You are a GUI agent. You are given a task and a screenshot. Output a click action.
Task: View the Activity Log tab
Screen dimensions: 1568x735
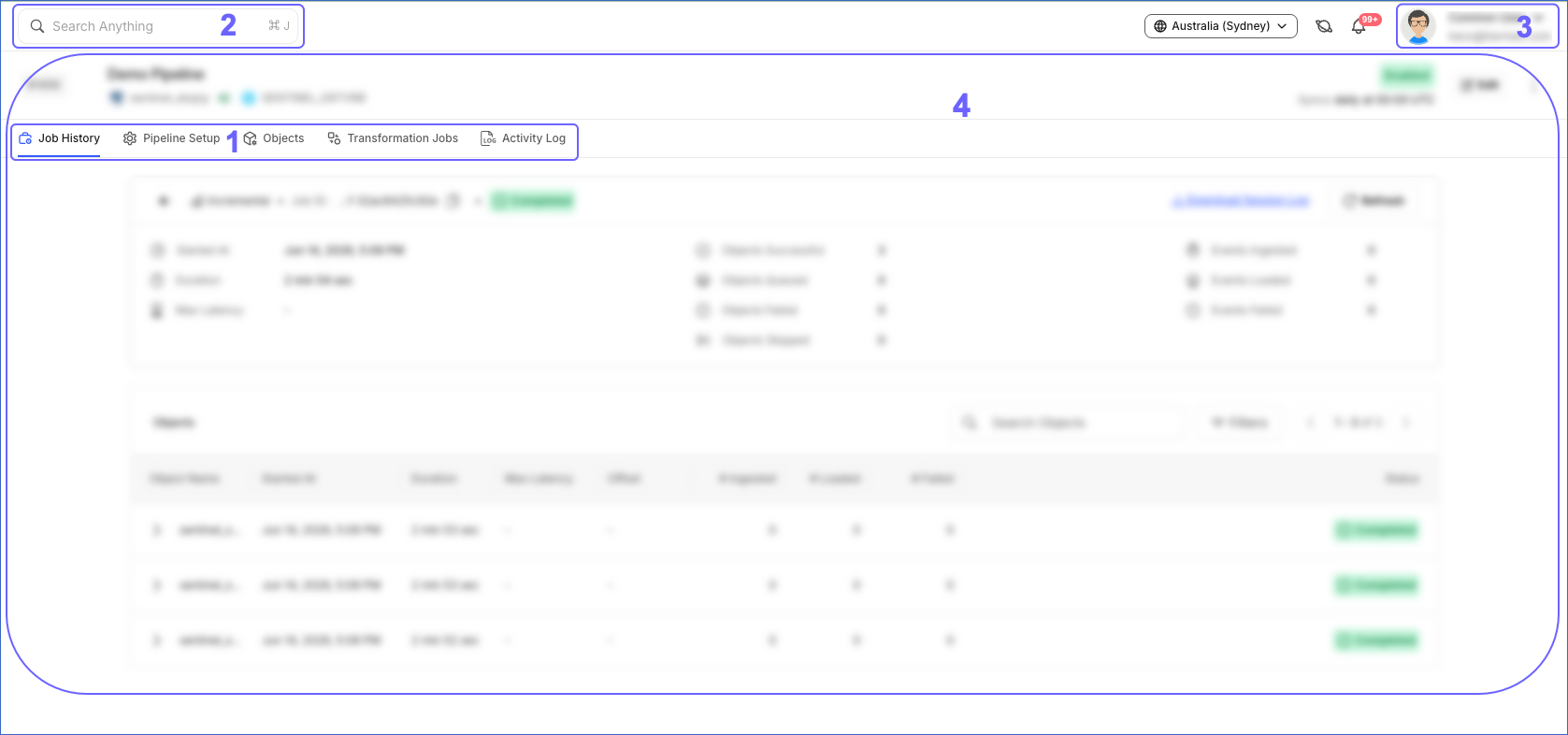[x=523, y=138]
